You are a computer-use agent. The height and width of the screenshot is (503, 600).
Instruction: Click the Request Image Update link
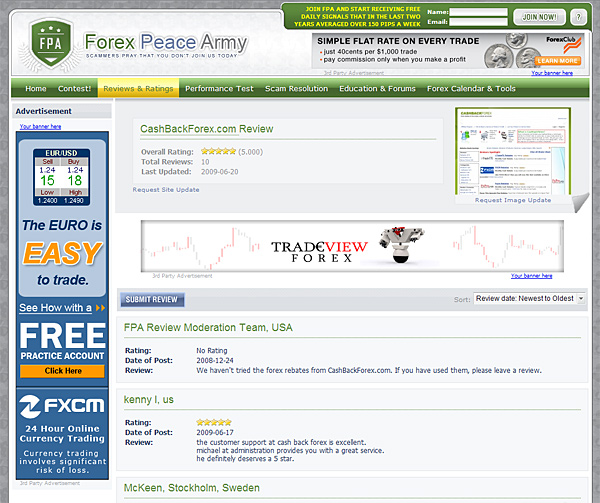[x=513, y=200]
